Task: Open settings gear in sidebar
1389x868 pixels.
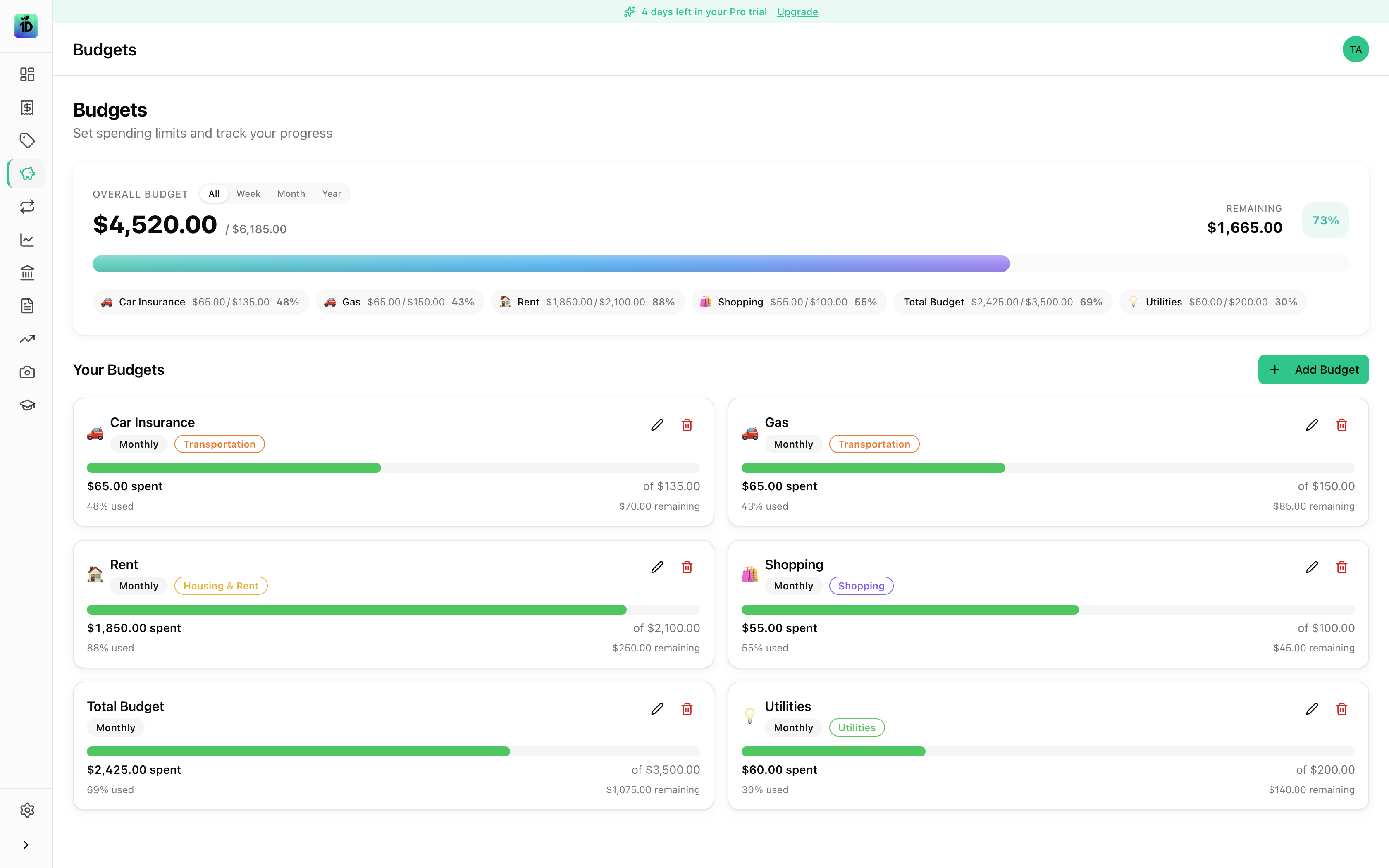Action: (x=27, y=809)
